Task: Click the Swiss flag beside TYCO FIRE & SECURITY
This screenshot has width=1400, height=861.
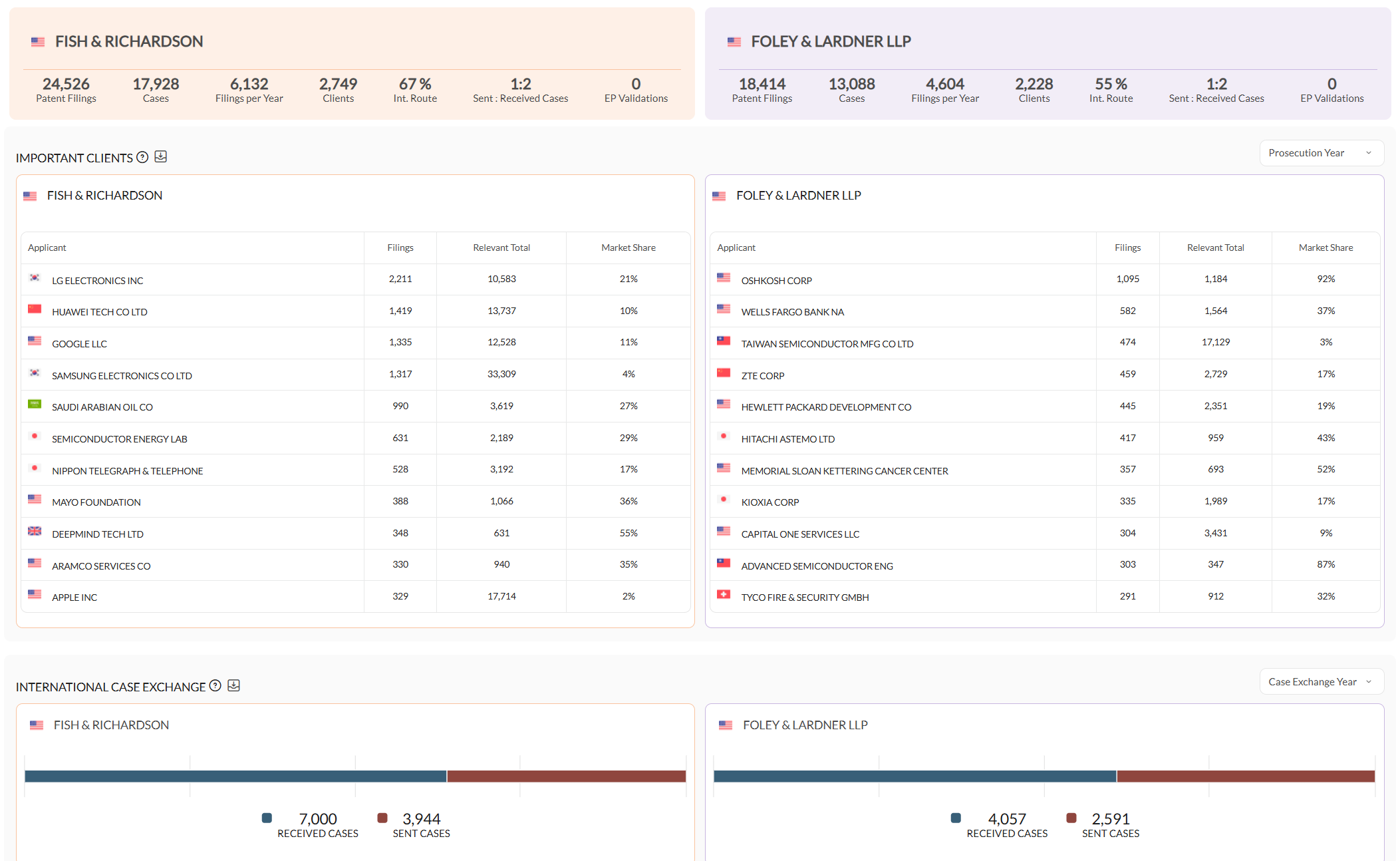Action: coord(724,595)
